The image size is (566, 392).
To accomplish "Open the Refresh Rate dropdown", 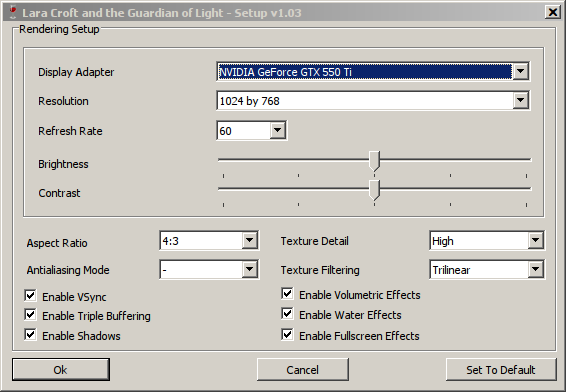I will point(278,130).
